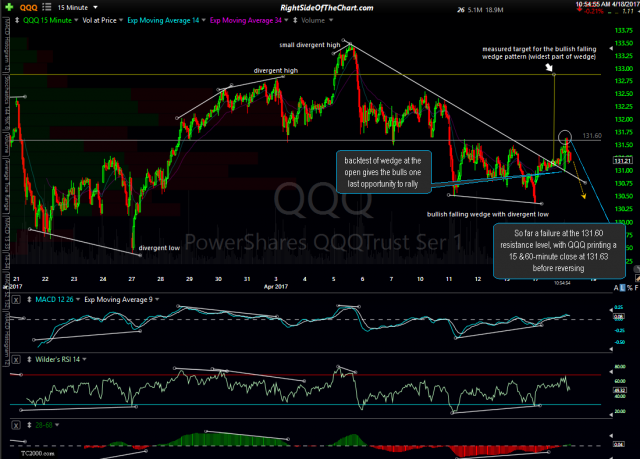Click the QQQ ticker symbol
Image resolution: width=640 pixels, height=459 pixels.
coord(29,7)
